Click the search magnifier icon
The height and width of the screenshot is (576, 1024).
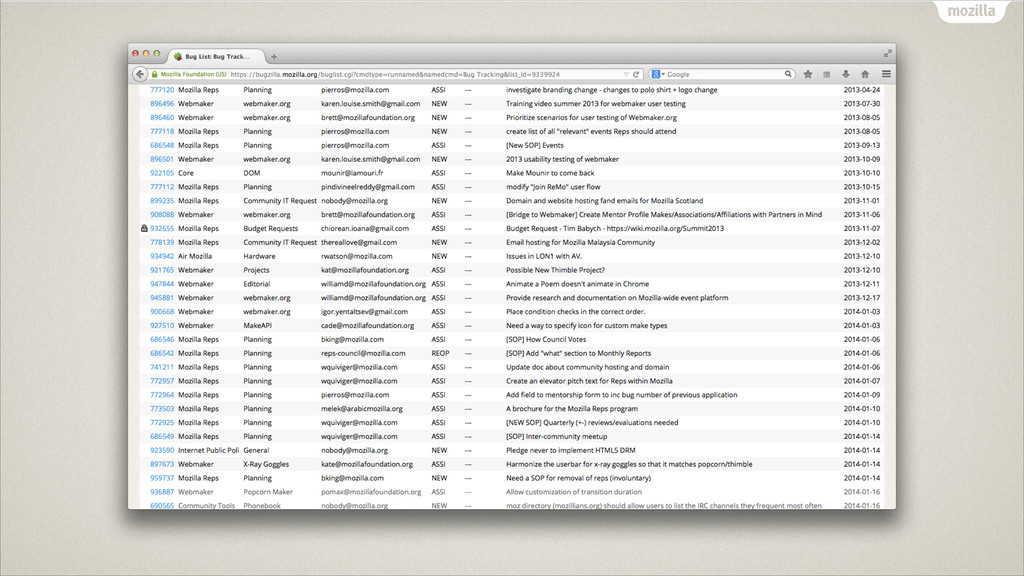pos(788,74)
